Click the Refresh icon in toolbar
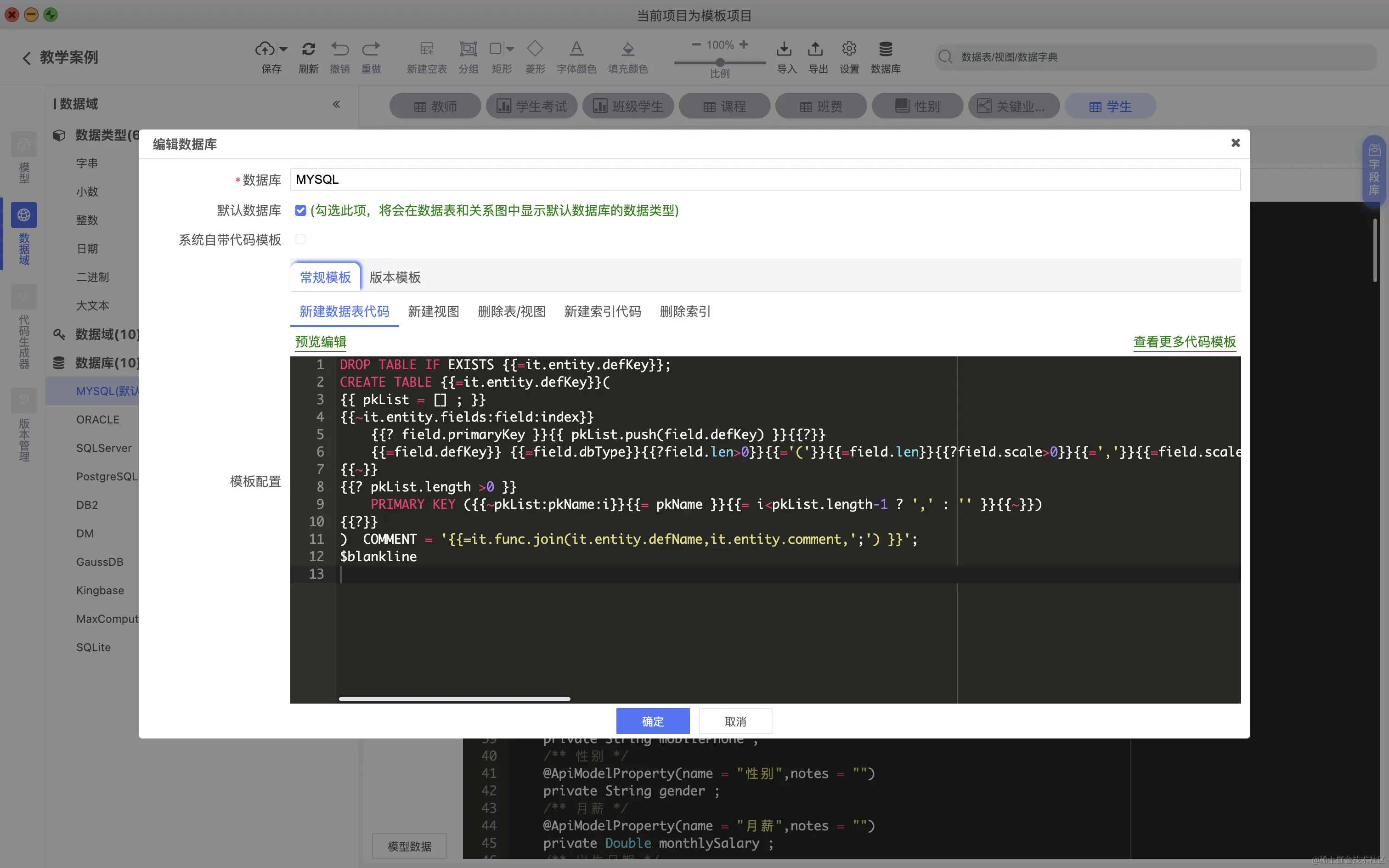 (308, 50)
